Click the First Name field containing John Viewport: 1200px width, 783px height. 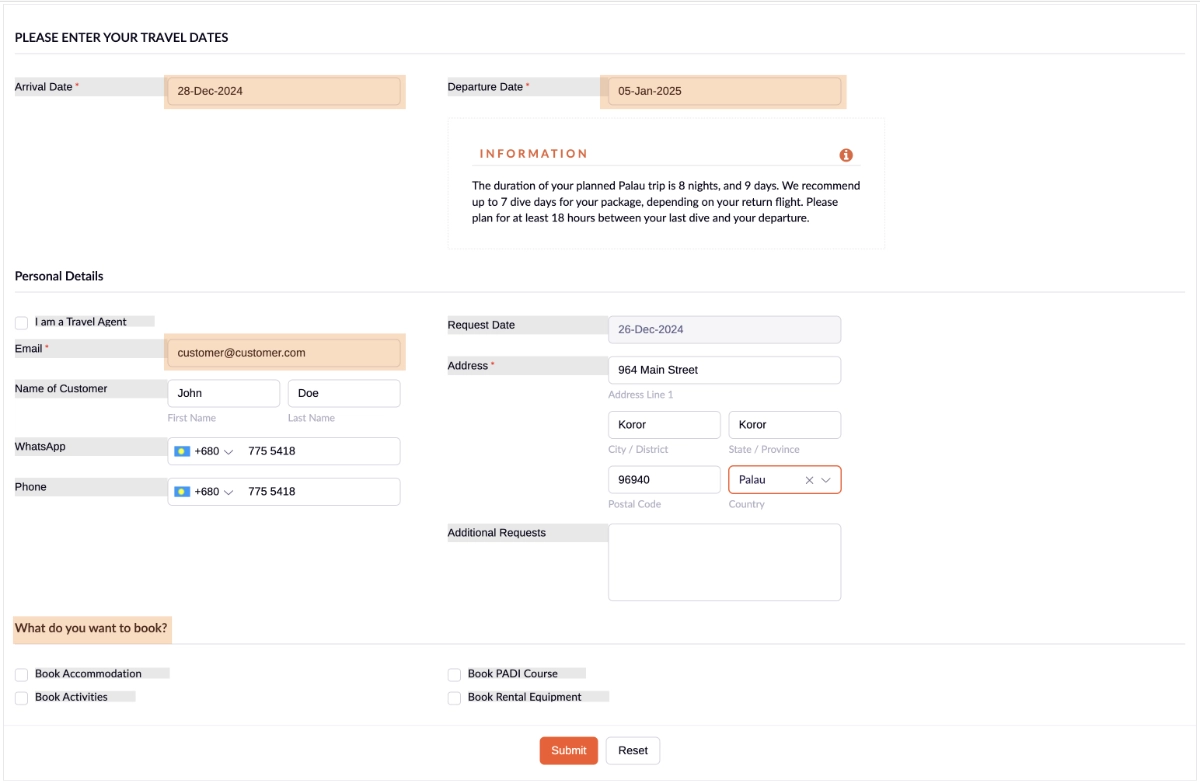[x=223, y=393]
